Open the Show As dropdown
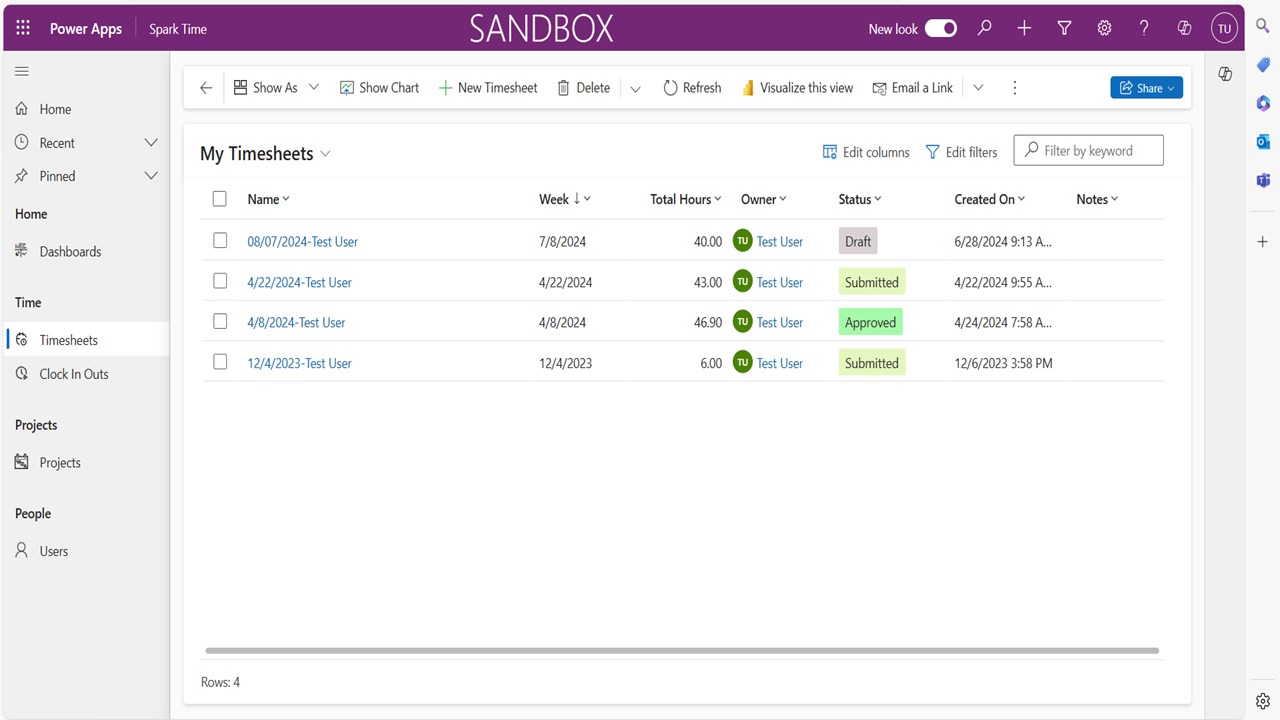This screenshot has width=1280, height=720. 276,88
